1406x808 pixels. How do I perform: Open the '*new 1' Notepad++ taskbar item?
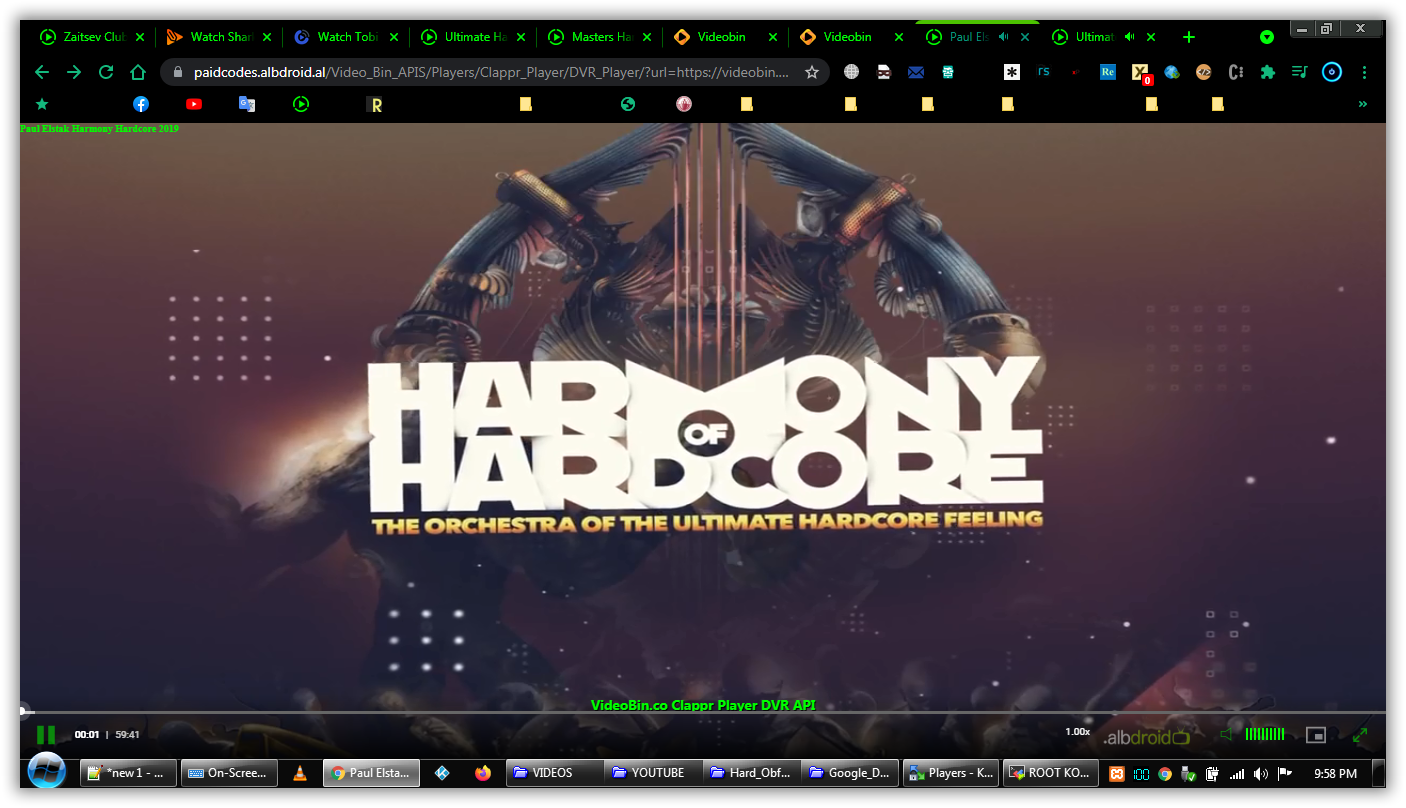coord(129,773)
